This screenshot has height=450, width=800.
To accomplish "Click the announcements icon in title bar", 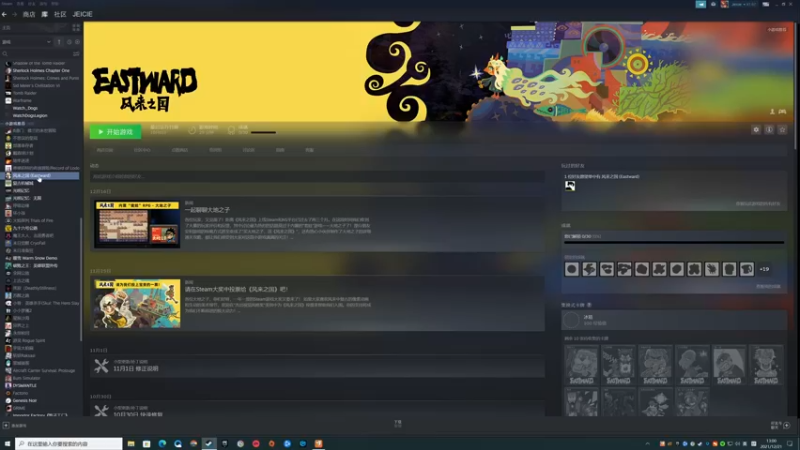I will point(701,4).
